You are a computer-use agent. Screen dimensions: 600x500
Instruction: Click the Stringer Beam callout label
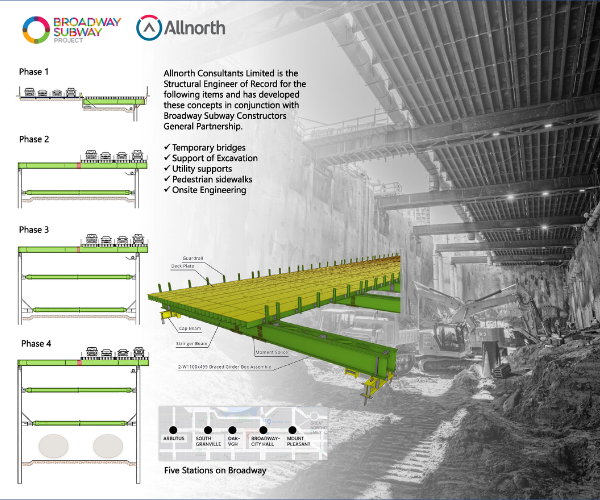click(191, 344)
